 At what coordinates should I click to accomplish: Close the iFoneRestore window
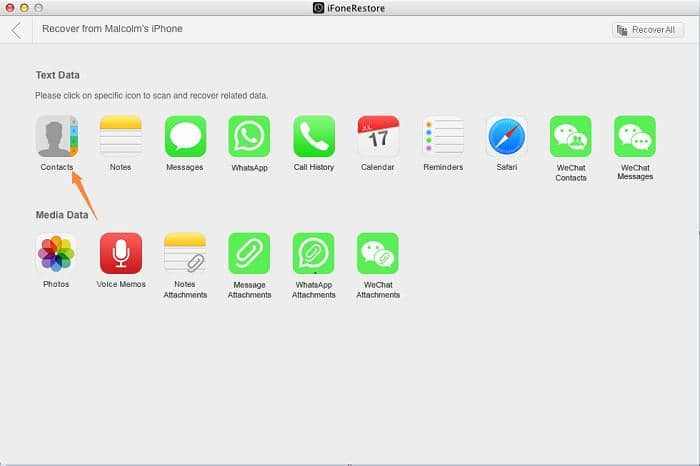pyautogui.click(x=9, y=8)
